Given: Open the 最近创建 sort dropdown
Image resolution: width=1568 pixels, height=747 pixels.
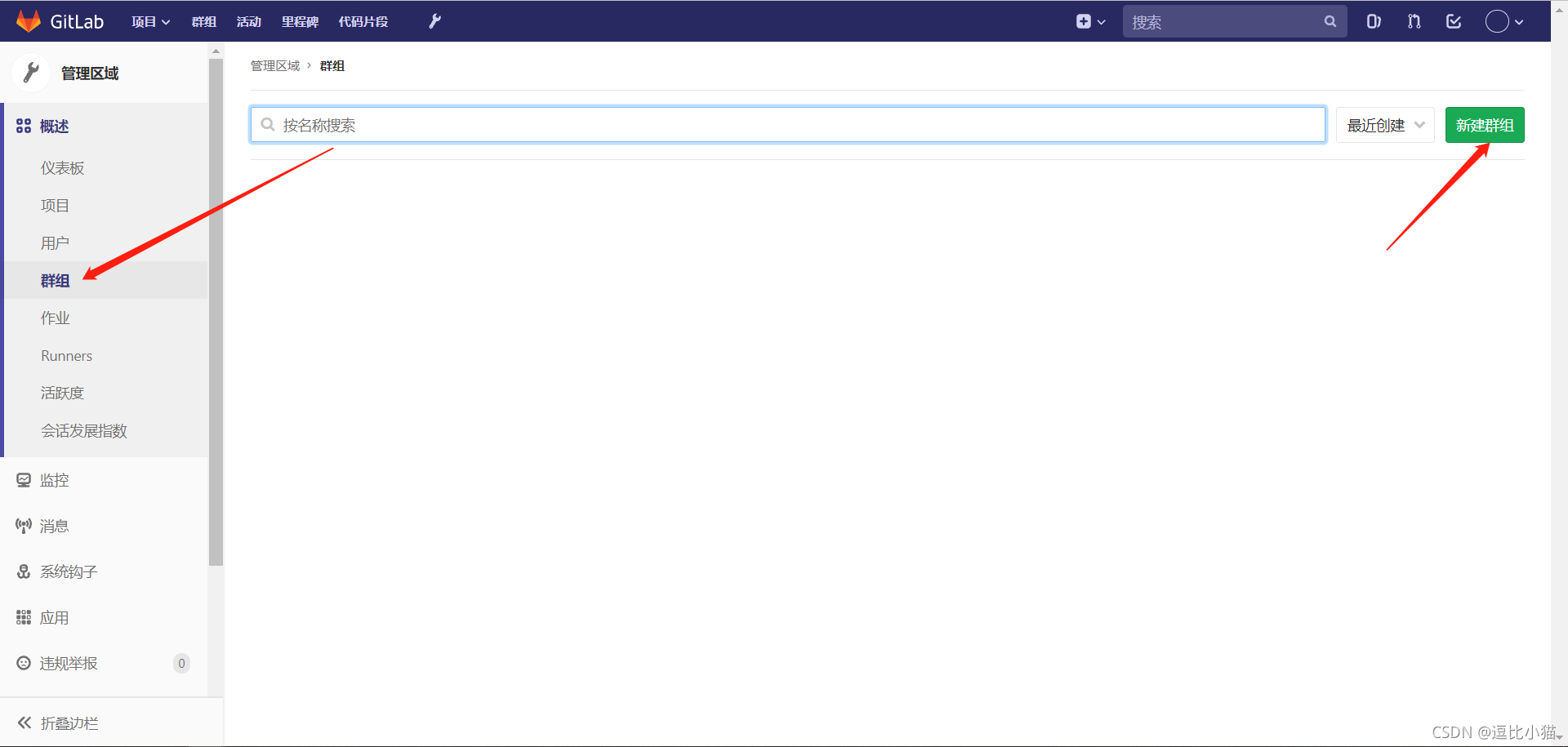Looking at the screenshot, I should point(1385,125).
